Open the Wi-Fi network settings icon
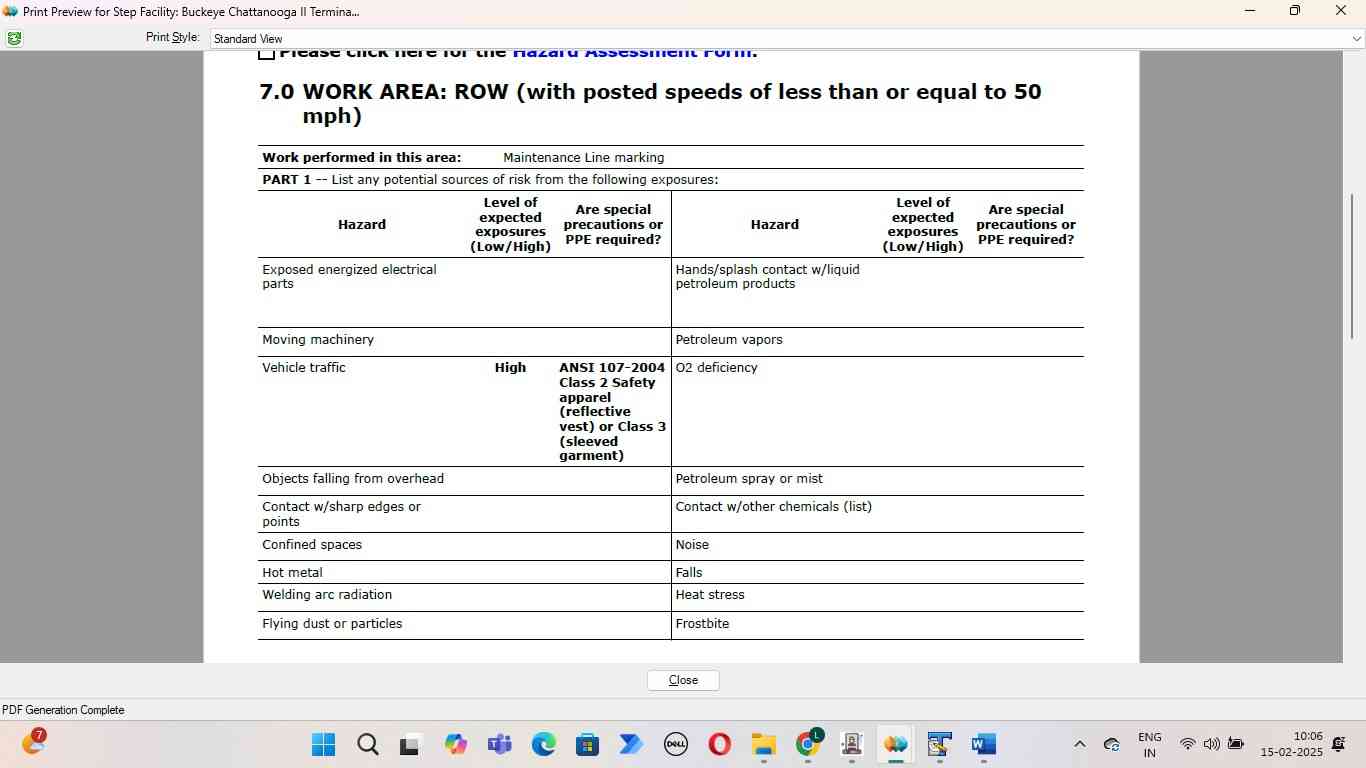The image size is (1366, 768). coord(1188,744)
